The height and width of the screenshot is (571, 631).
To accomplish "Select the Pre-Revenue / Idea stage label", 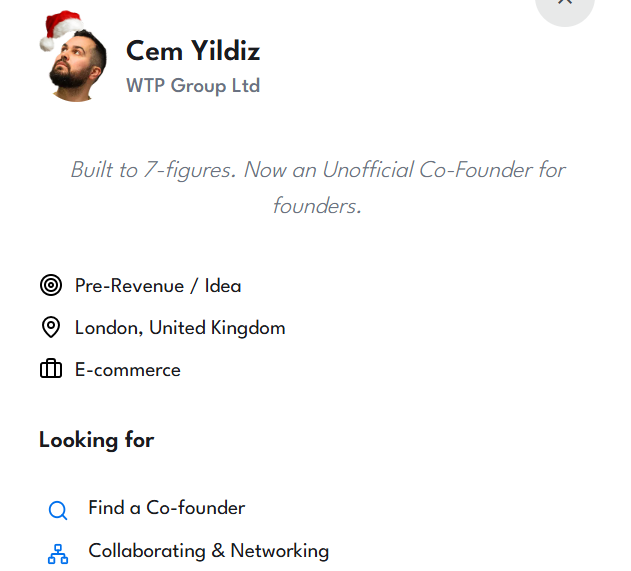I will point(158,286).
